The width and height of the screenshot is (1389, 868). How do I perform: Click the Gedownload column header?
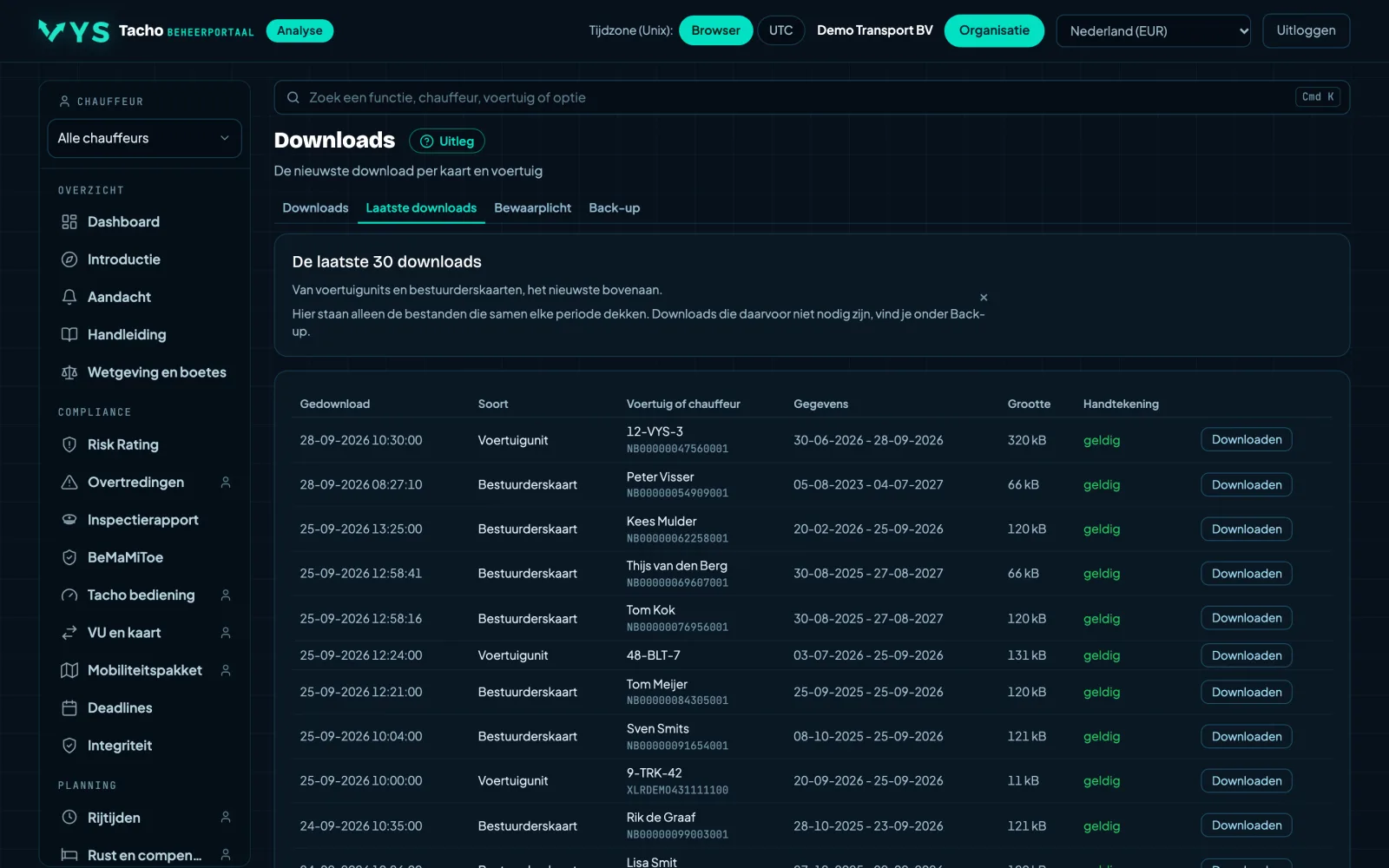335,404
